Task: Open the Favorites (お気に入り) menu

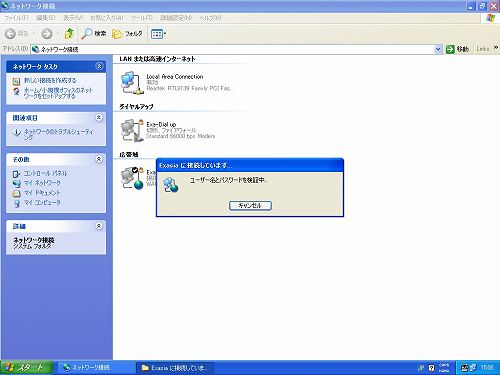Action: 107,18
